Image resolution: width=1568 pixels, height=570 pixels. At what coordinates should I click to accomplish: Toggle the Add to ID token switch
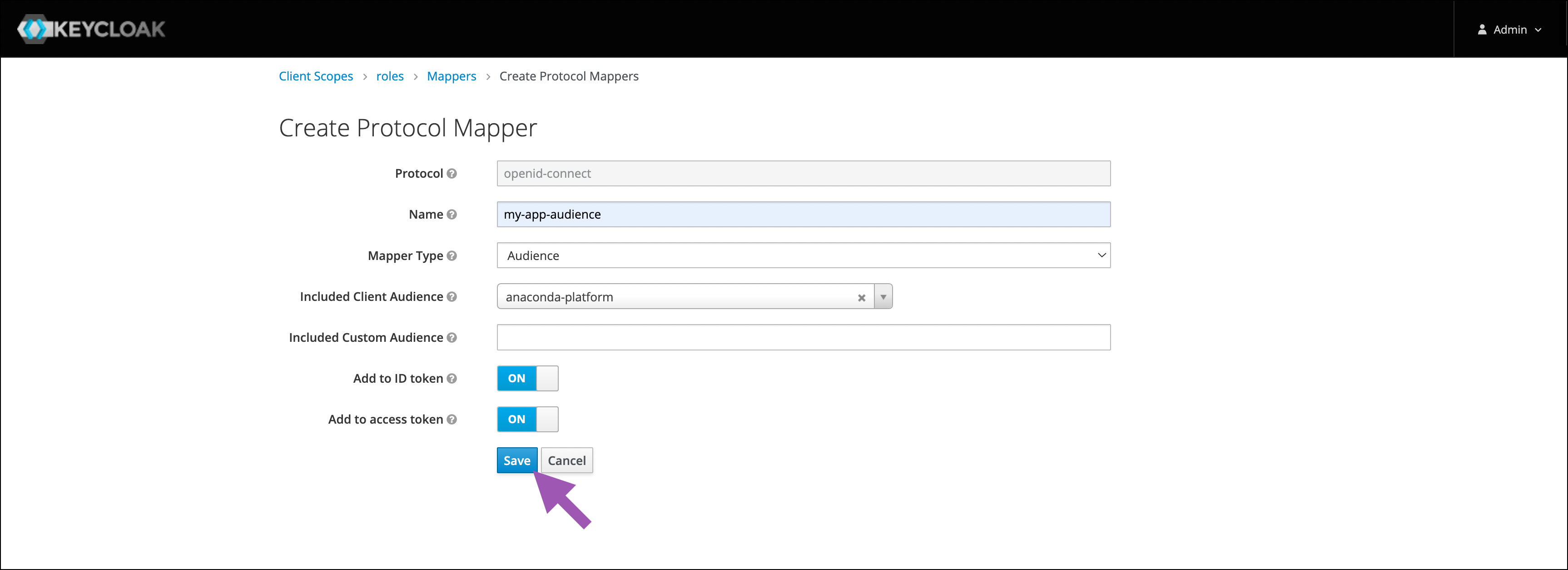click(x=527, y=378)
